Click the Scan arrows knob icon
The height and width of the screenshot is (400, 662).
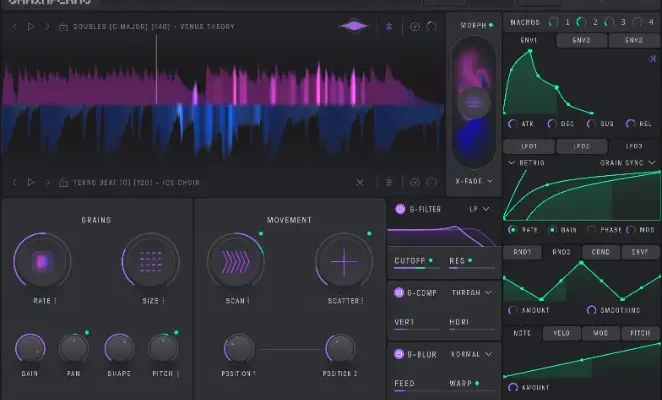[x=235, y=262]
